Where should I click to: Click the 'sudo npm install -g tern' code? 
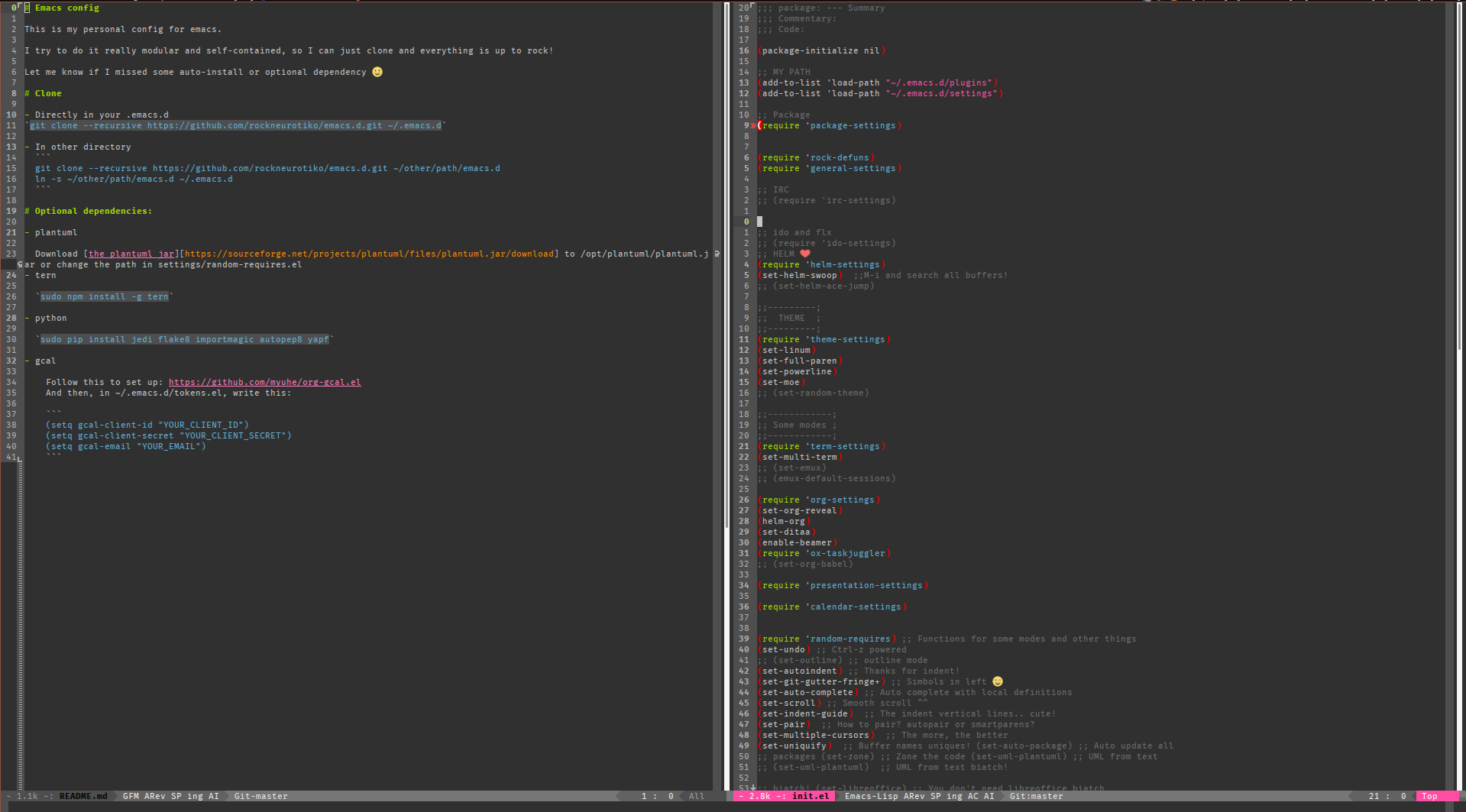click(105, 296)
